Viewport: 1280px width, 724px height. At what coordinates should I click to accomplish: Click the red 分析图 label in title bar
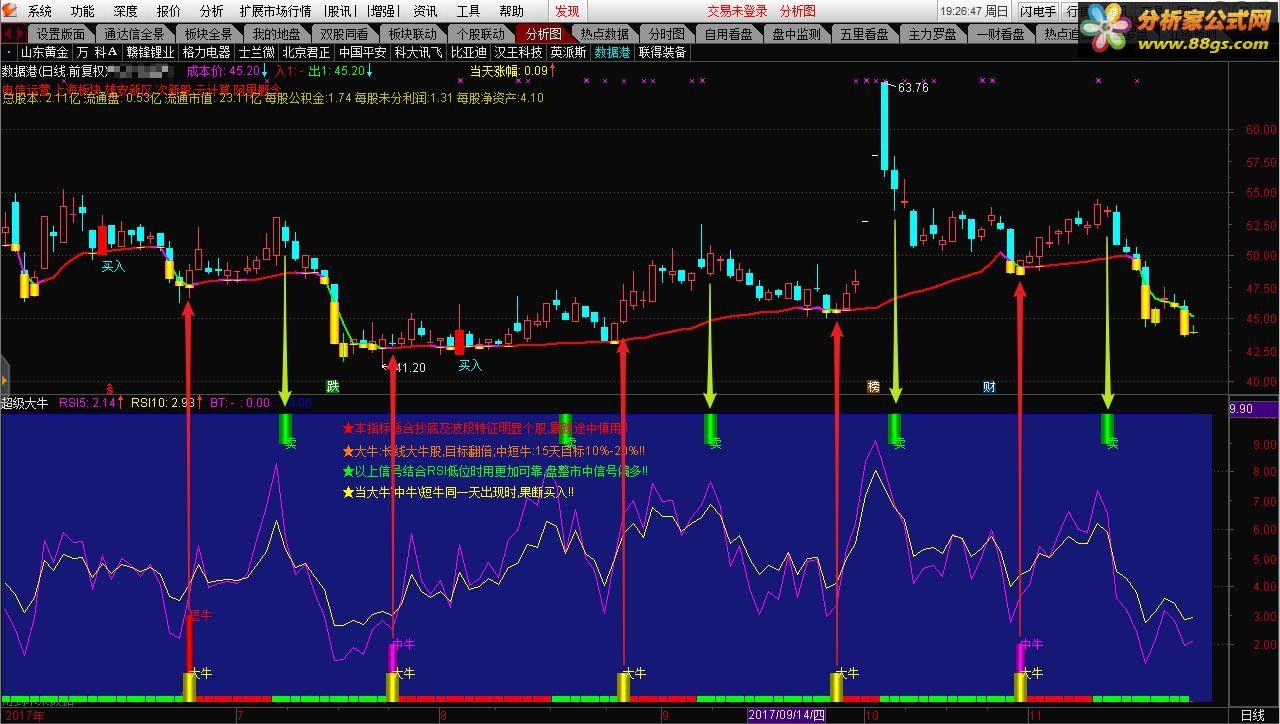798,11
